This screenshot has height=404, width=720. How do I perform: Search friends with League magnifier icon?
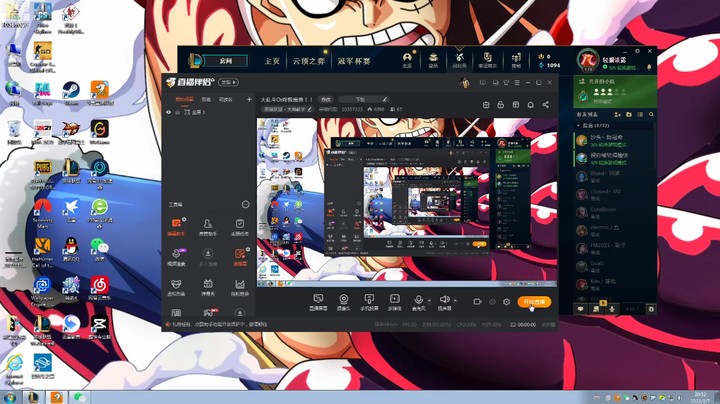coord(651,114)
